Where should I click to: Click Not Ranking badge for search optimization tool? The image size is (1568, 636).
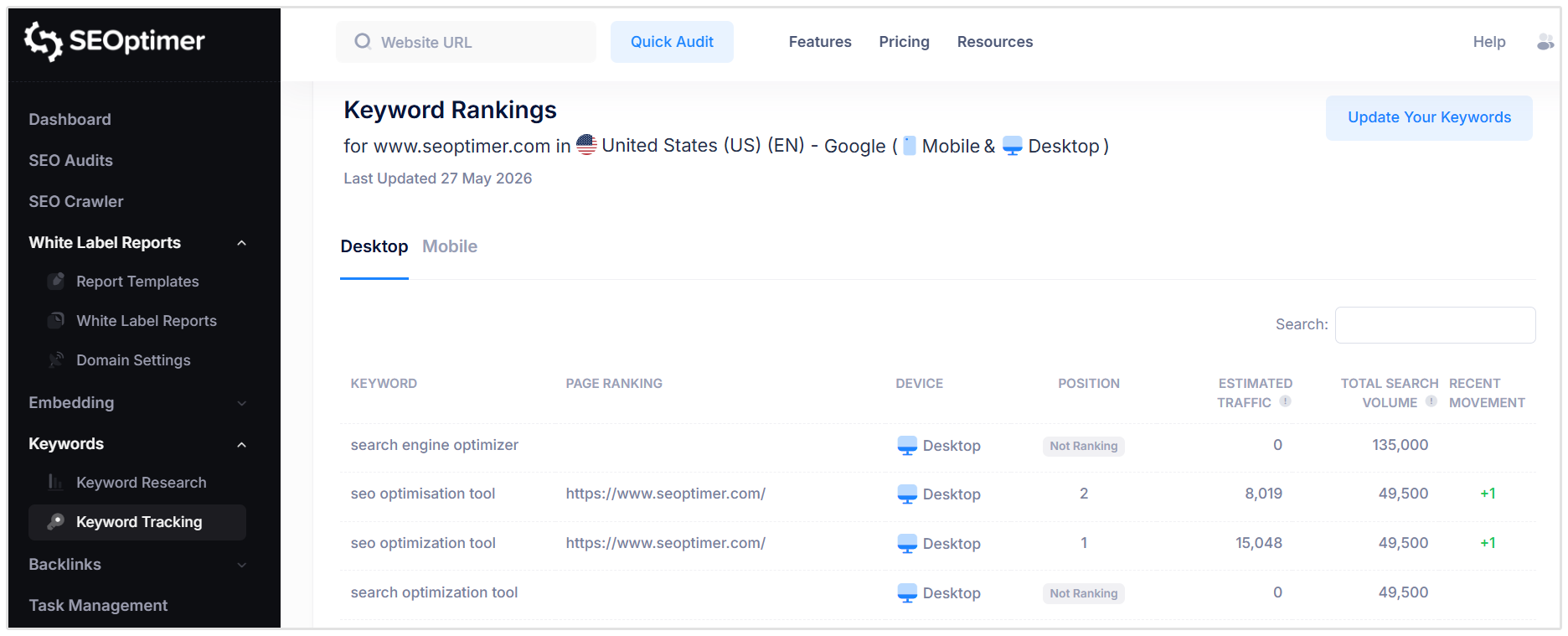pos(1084,593)
